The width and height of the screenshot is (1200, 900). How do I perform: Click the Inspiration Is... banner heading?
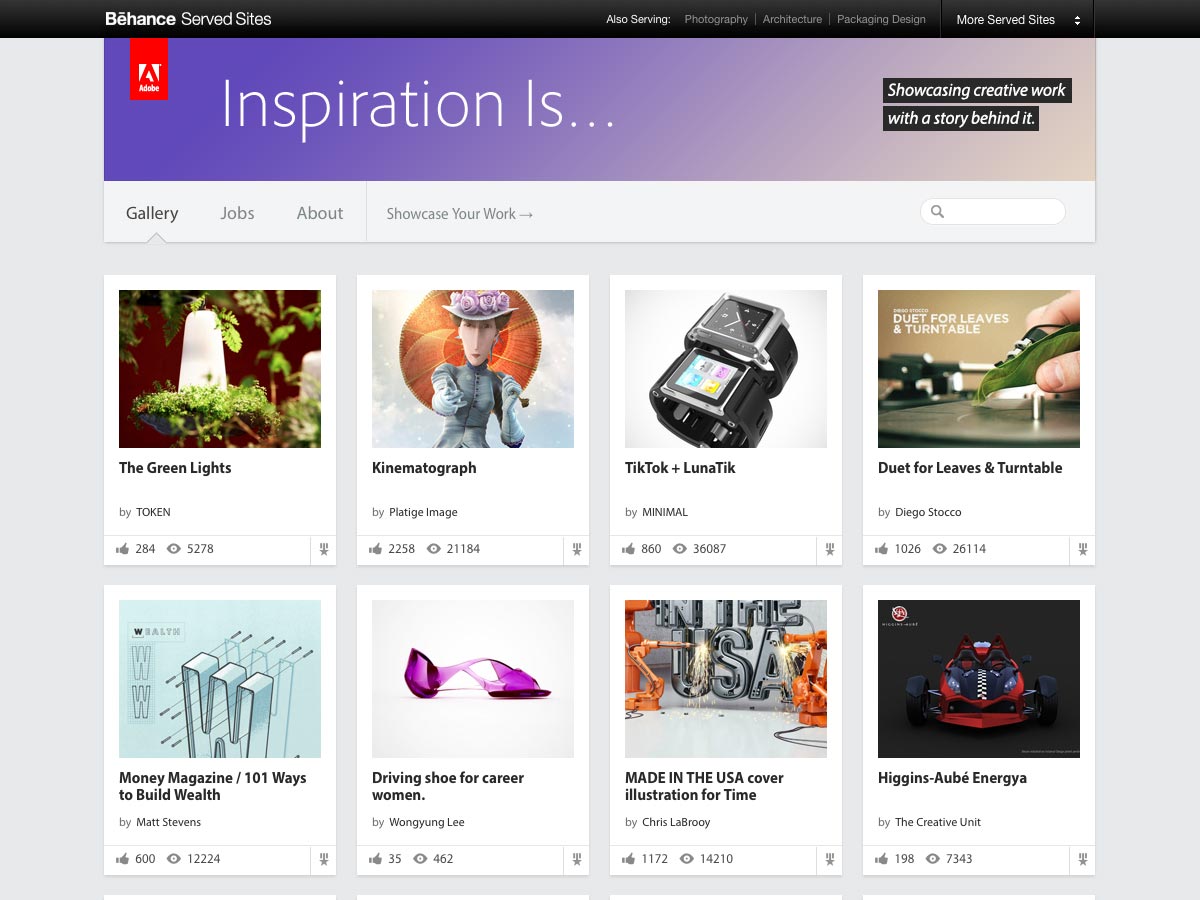[418, 105]
